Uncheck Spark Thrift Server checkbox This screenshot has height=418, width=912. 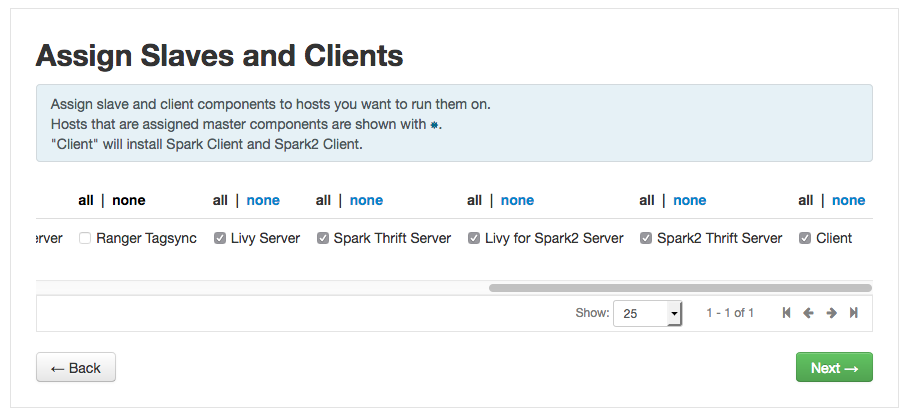point(323,239)
